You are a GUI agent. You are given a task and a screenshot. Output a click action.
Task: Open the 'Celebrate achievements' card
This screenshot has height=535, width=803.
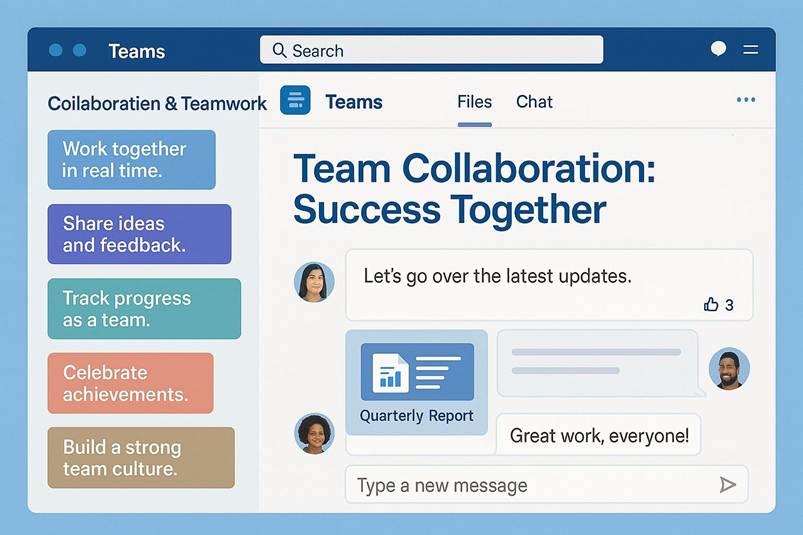coord(130,383)
